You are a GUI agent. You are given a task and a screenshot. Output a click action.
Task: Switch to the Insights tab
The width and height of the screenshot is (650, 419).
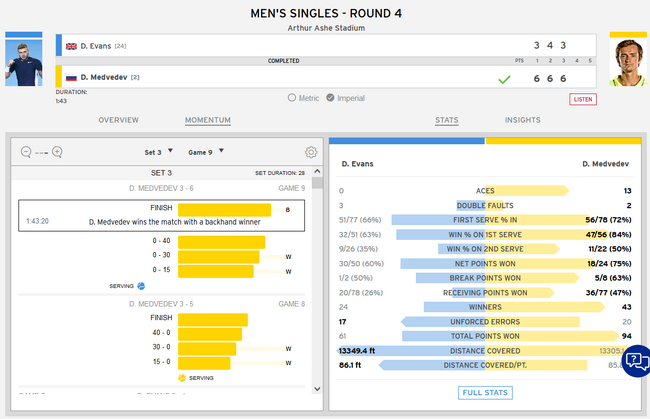(522, 120)
